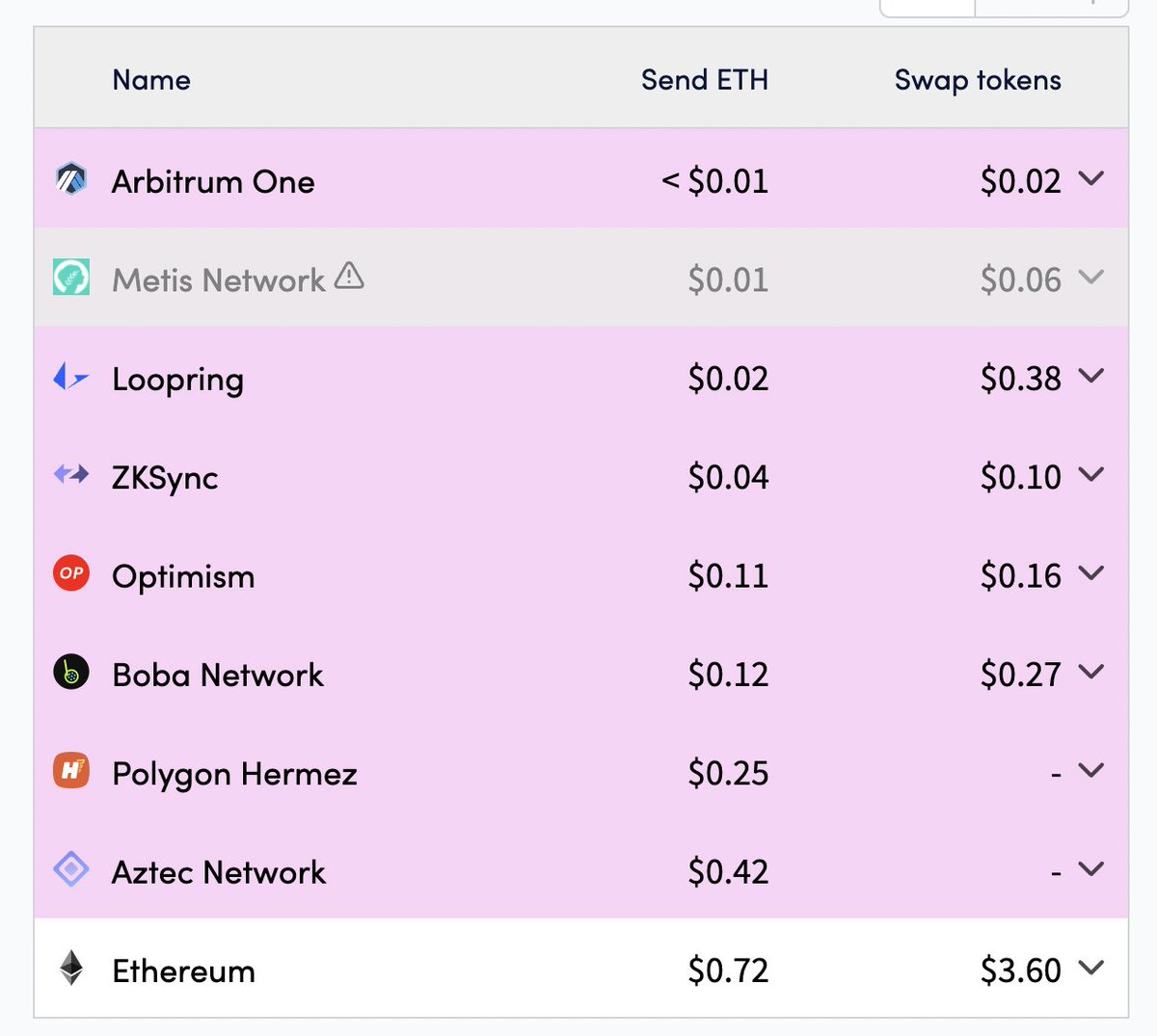Click the Boba Network logo icon
The height and width of the screenshot is (1036, 1157).
pos(70,672)
